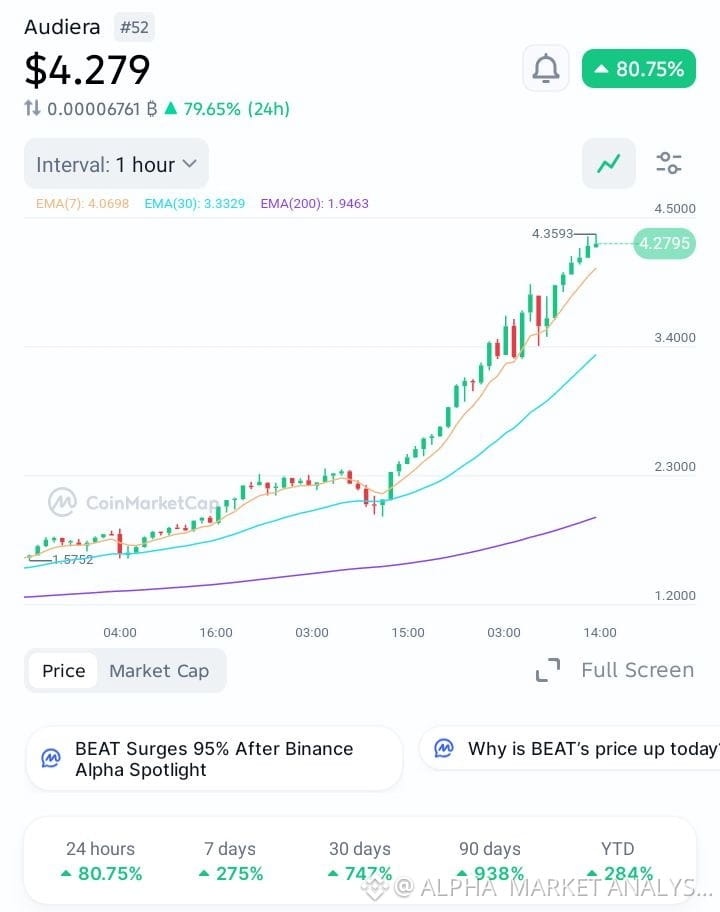Viewport: 720px width, 912px height.
Task: Tap the price alert bell icon
Action: click(x=546, y=69)
